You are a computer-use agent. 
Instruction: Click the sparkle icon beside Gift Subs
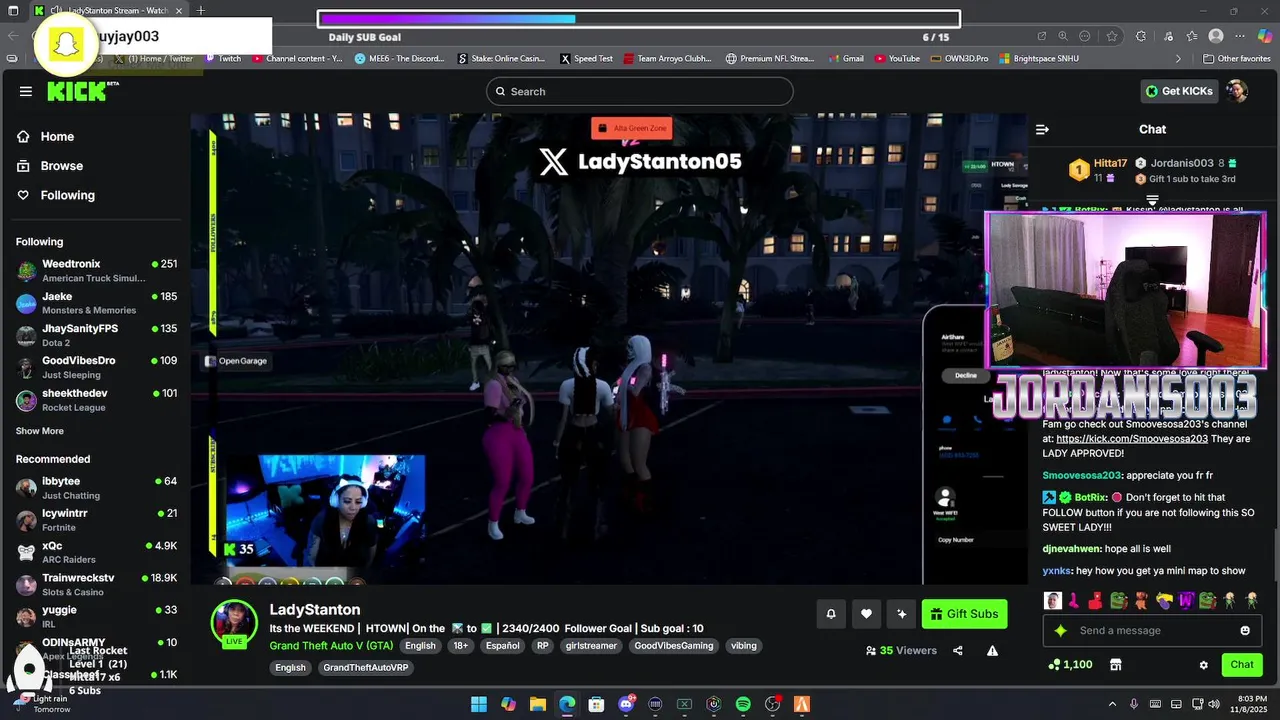[902, 614]
